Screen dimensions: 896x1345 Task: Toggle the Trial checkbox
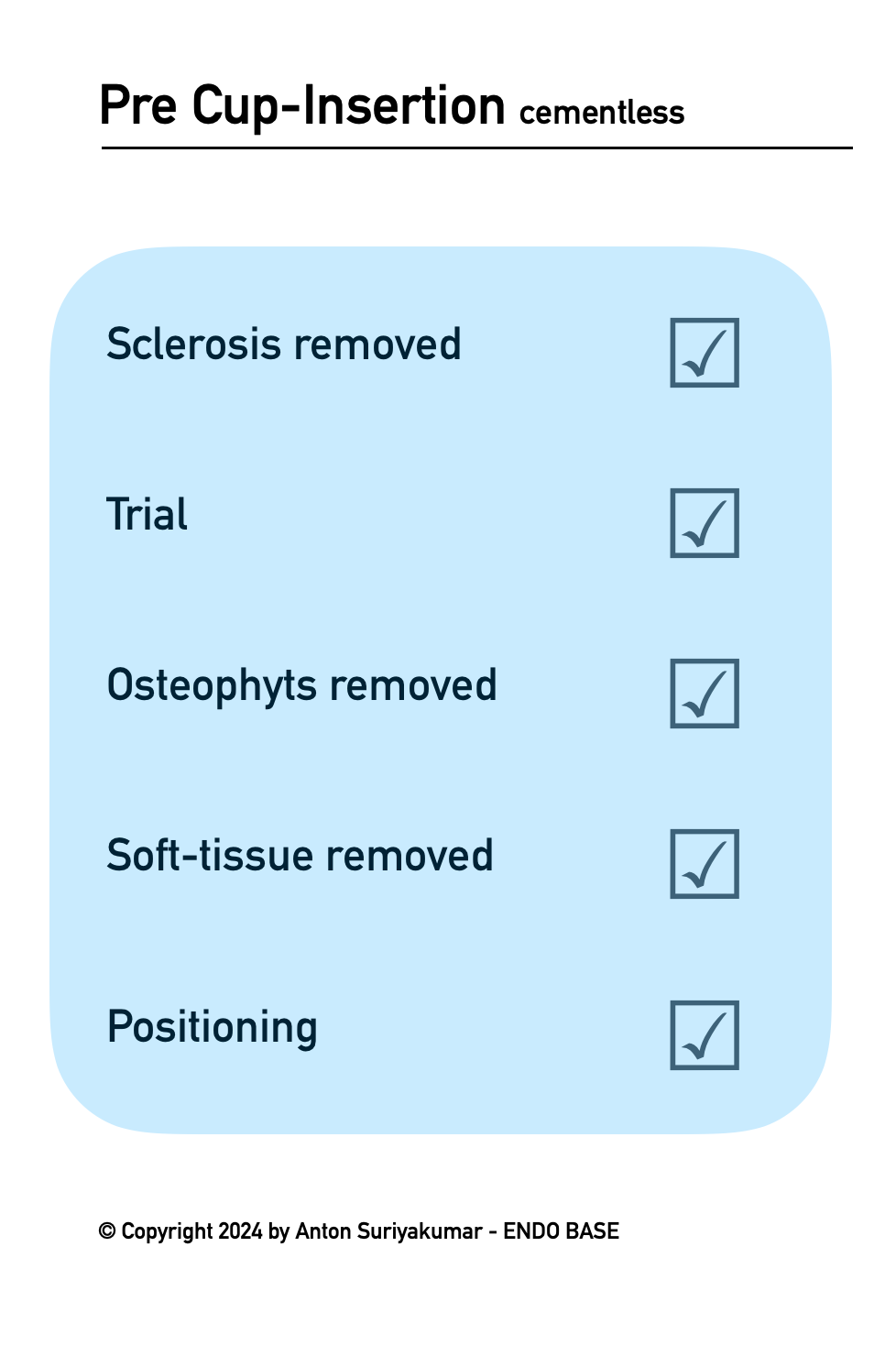704,523
